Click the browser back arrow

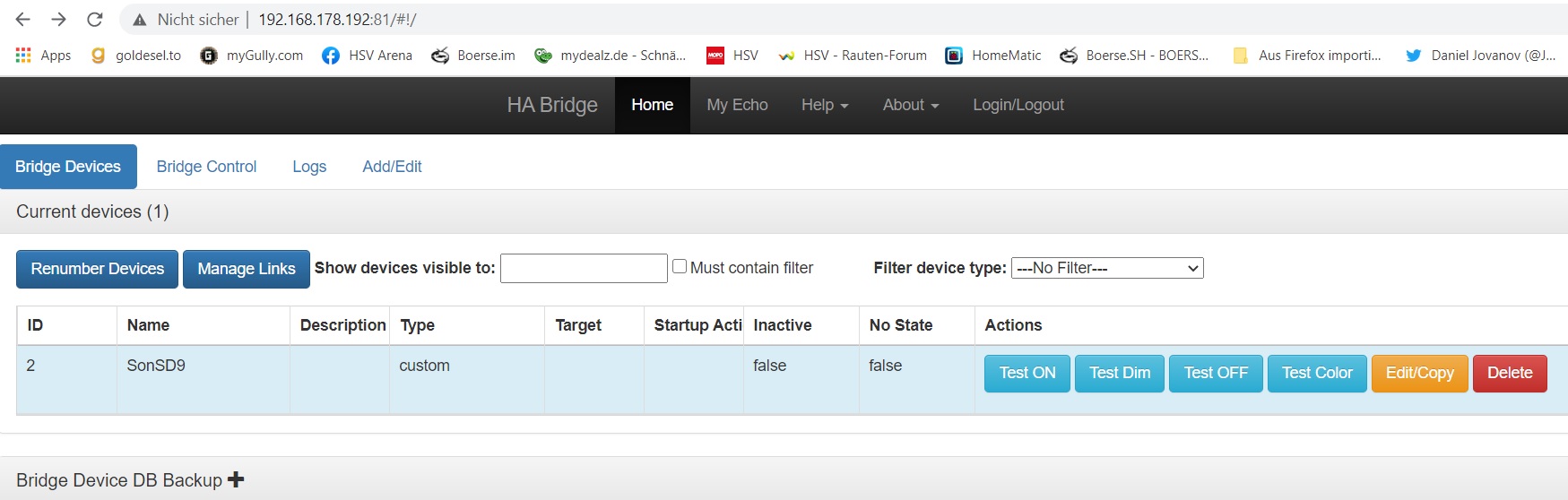tap(23, 19)
